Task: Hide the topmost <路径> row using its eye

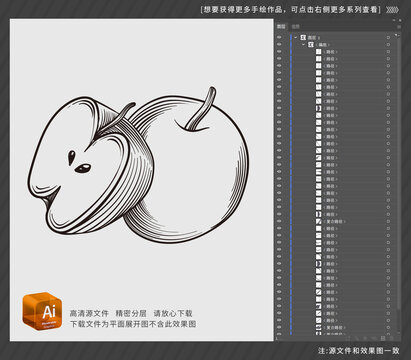Action: (279, 52)
